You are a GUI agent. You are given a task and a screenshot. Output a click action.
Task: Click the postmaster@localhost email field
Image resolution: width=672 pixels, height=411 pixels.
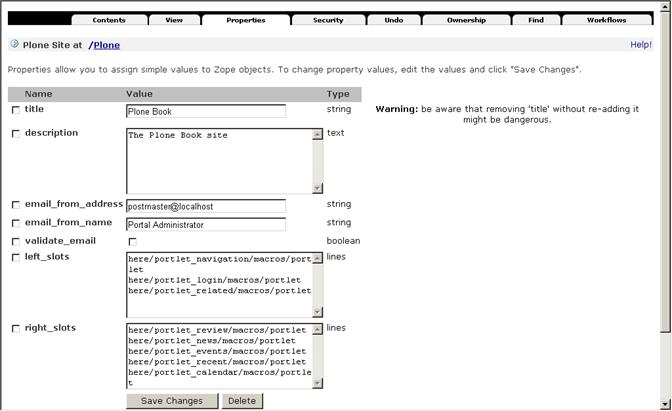(206, 207)
